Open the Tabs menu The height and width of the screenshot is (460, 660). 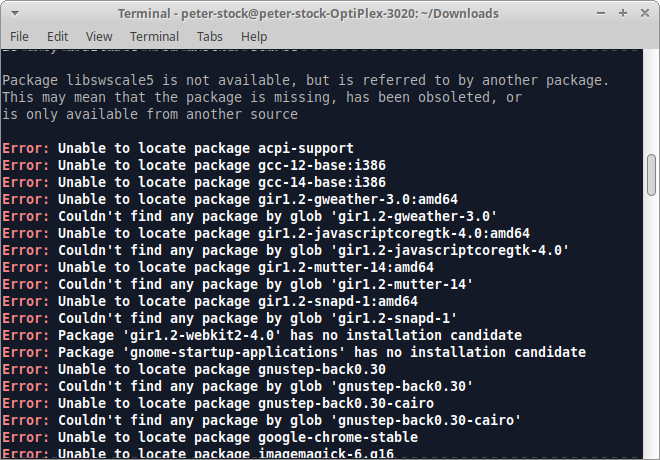[x=210, y=37]
